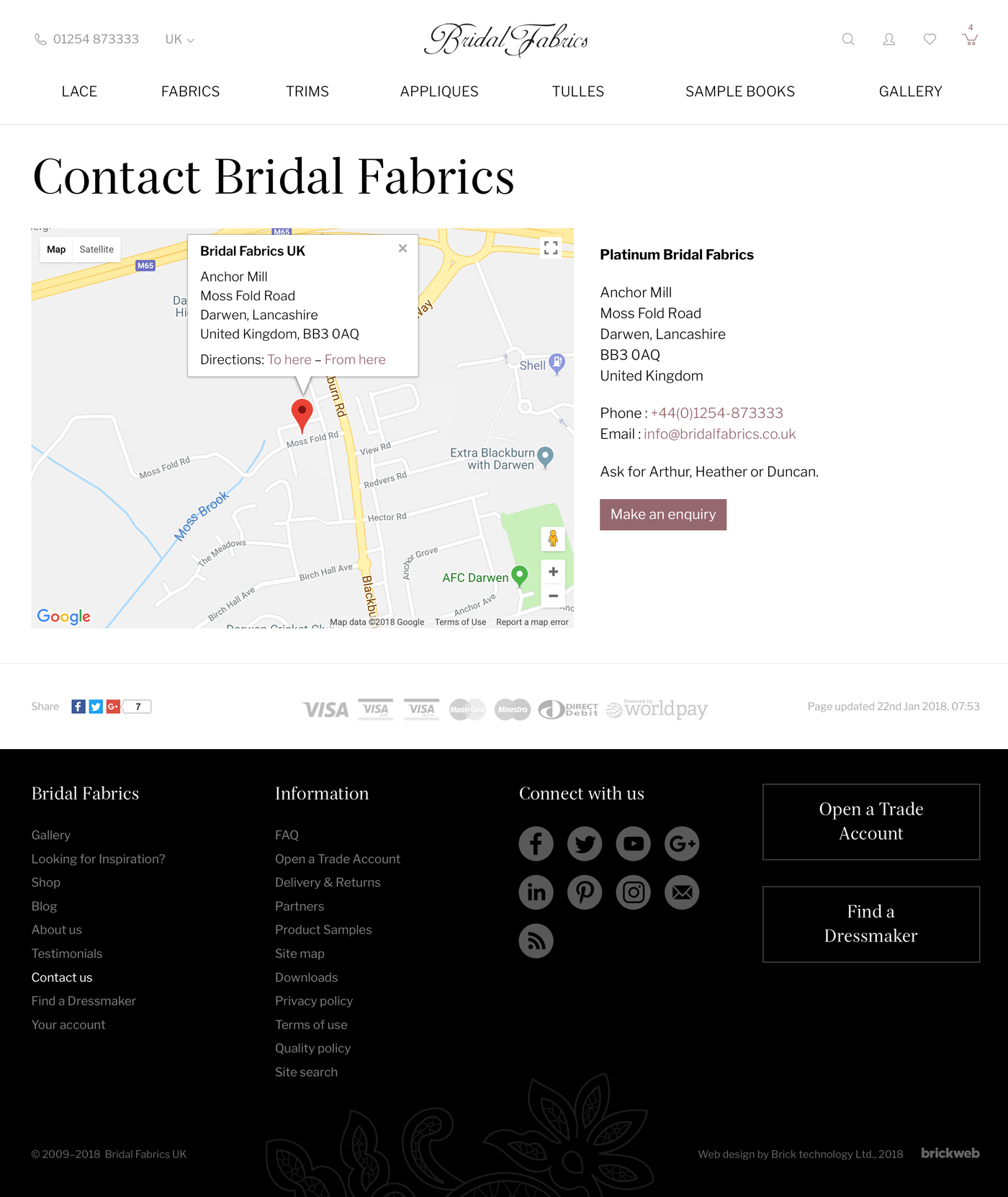Screen dimensions: 1008x1197
Task: View the wishlist heart icon
Action: (x=930, y=39)
